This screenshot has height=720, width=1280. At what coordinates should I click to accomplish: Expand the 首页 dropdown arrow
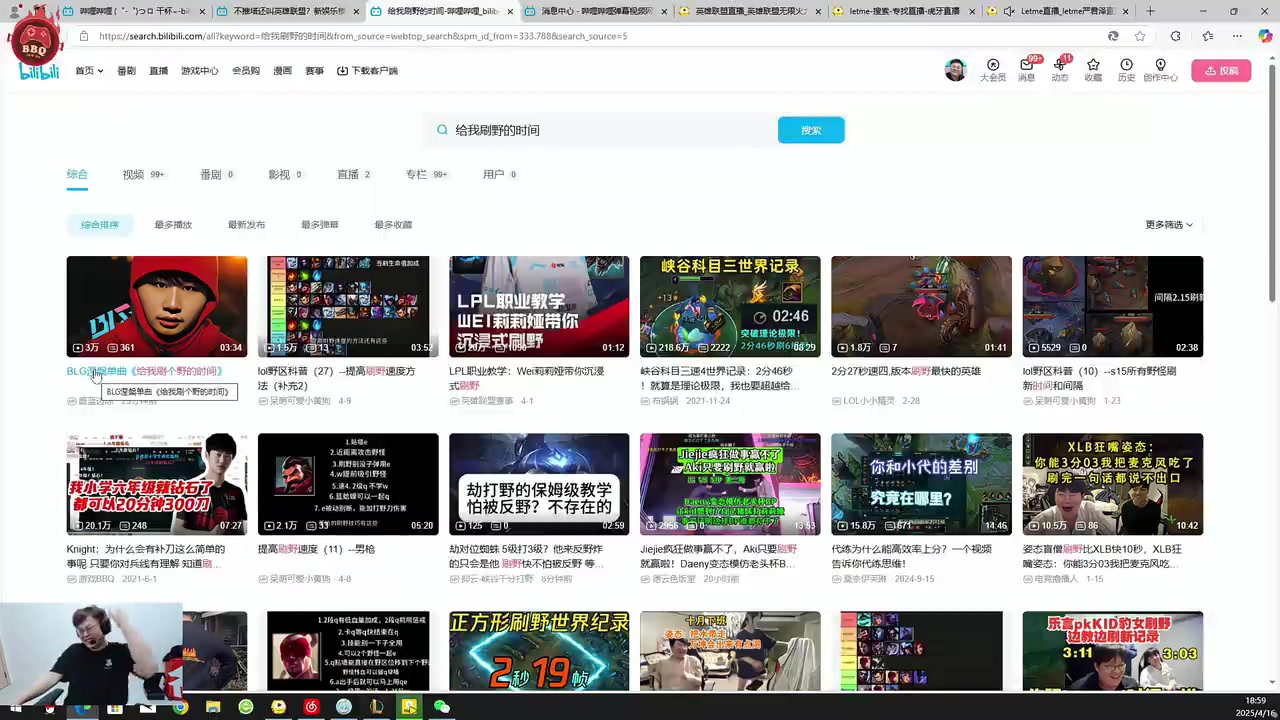tap(98, 70)
